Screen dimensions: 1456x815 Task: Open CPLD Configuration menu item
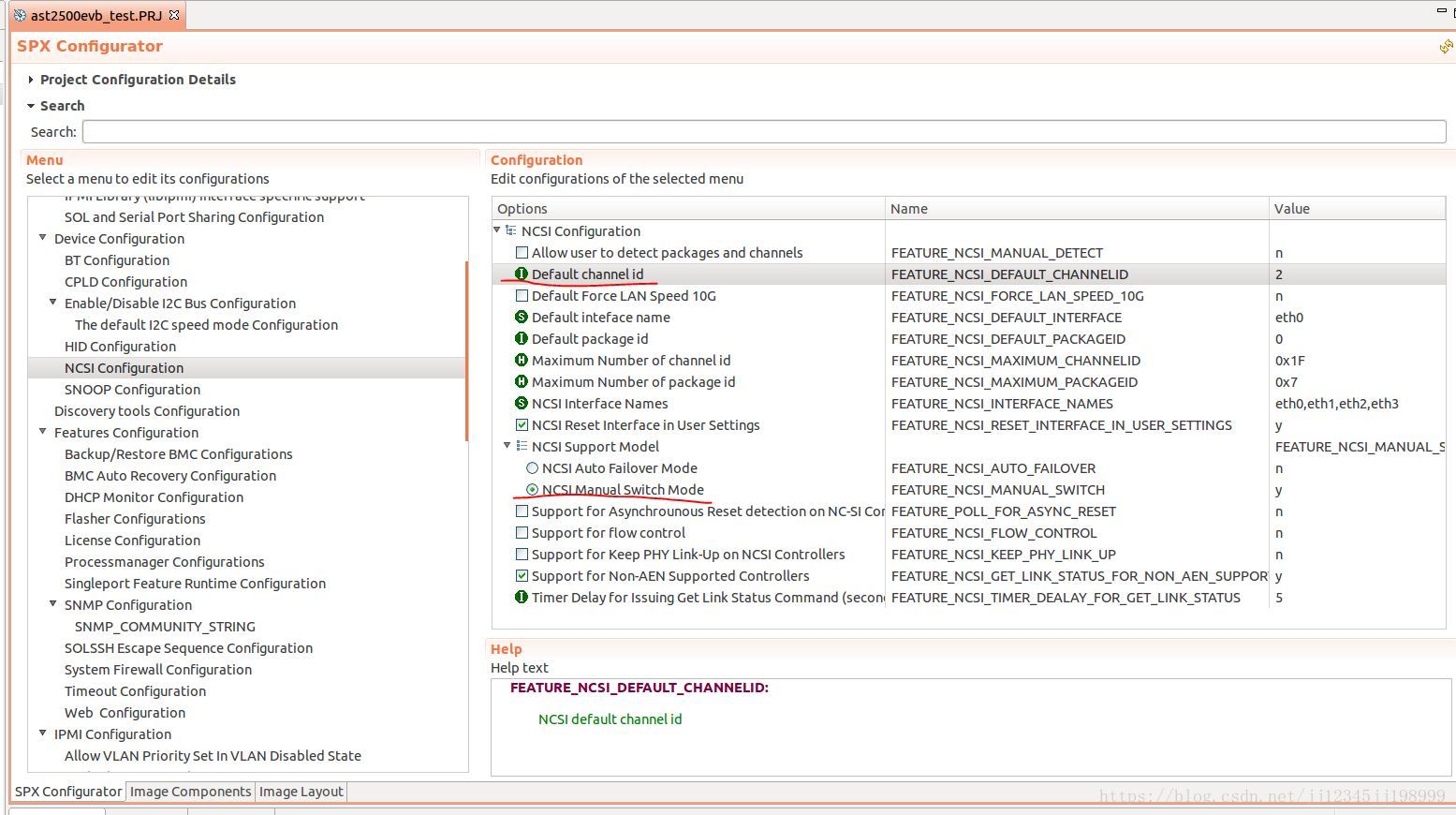pyautogui.click(x=125, y=282)
